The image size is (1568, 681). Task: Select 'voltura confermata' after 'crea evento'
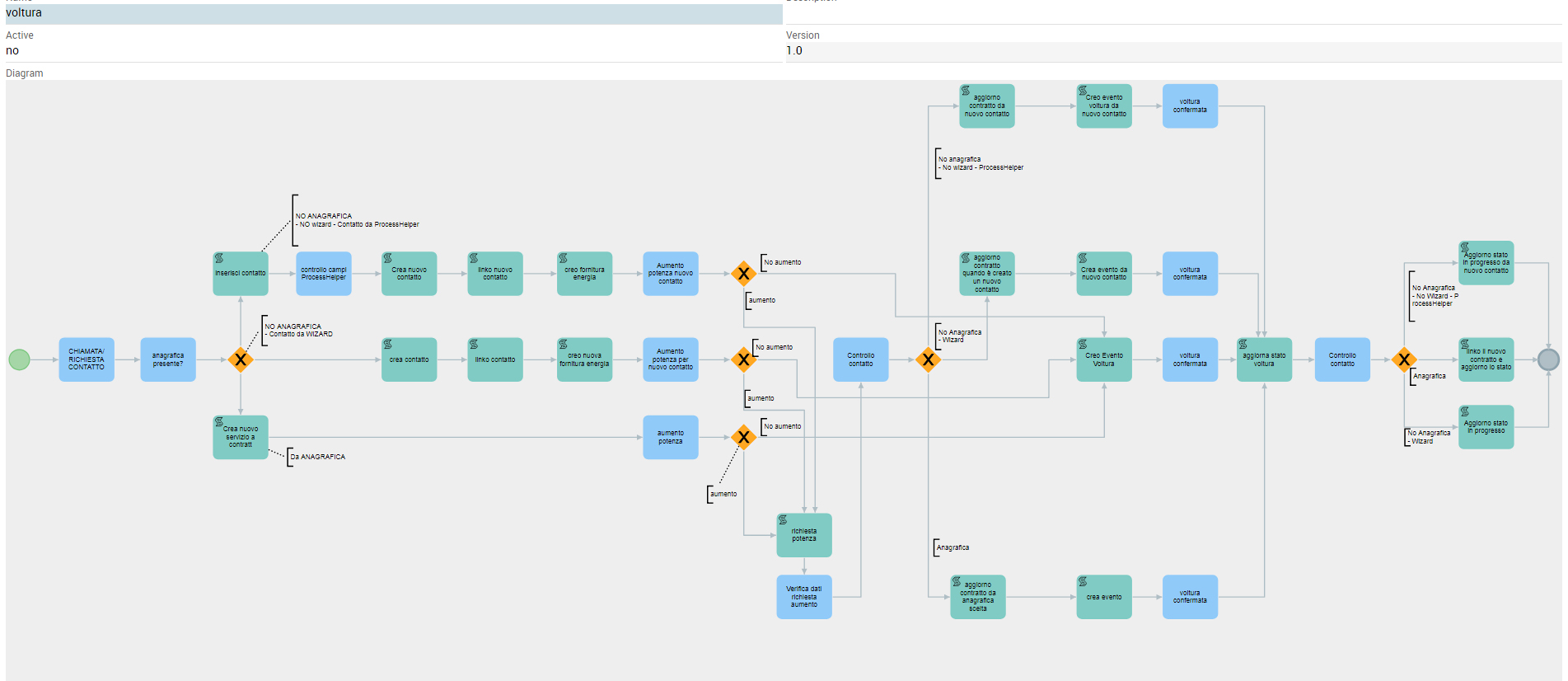point(1190,597)
